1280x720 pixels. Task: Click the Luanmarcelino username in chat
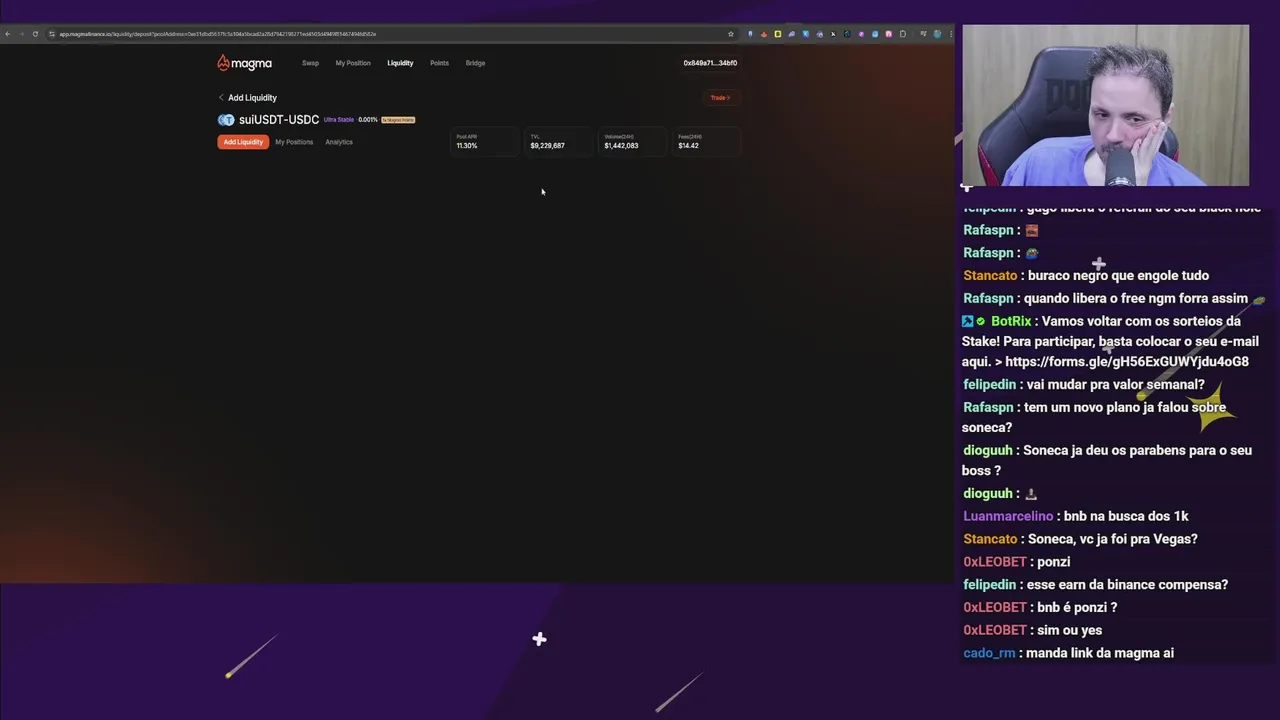(x=1008, y=516)
